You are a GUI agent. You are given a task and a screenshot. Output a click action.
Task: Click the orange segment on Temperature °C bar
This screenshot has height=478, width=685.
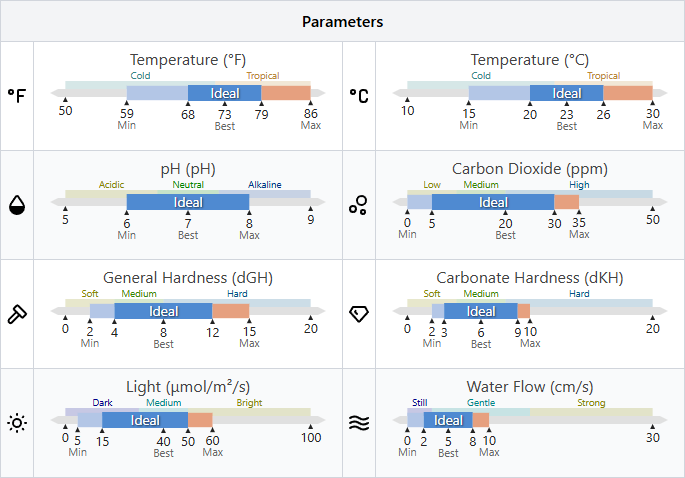pos(627,93)
